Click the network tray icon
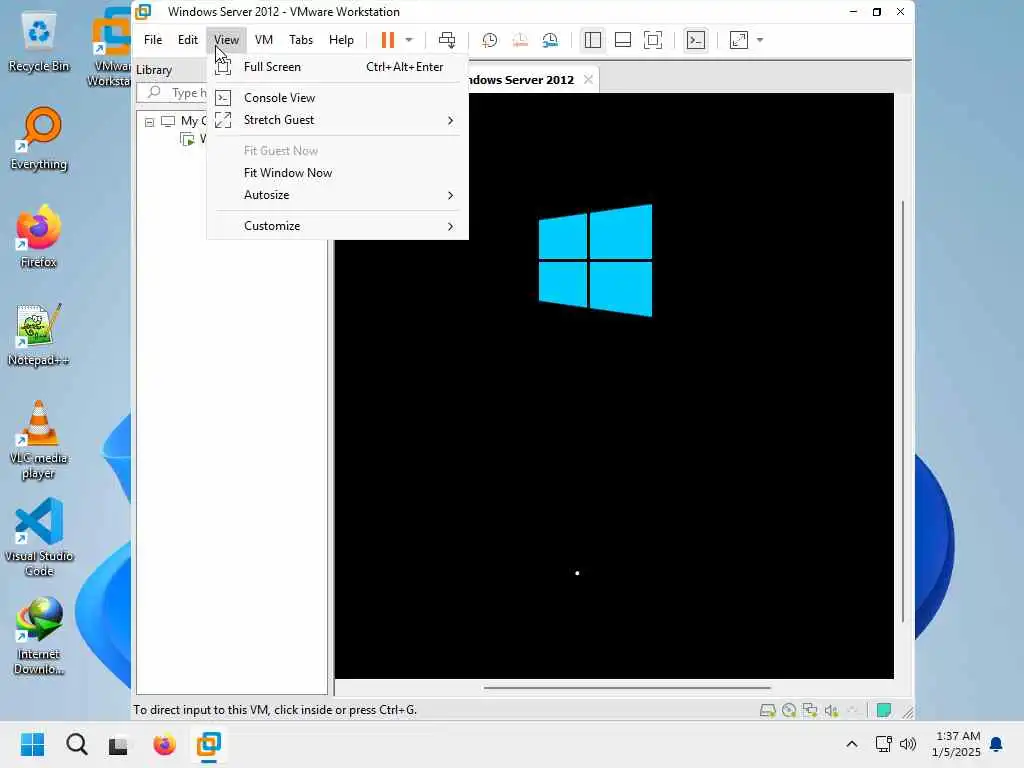This screenshot has height=768, width=1024. pos(884,744)
